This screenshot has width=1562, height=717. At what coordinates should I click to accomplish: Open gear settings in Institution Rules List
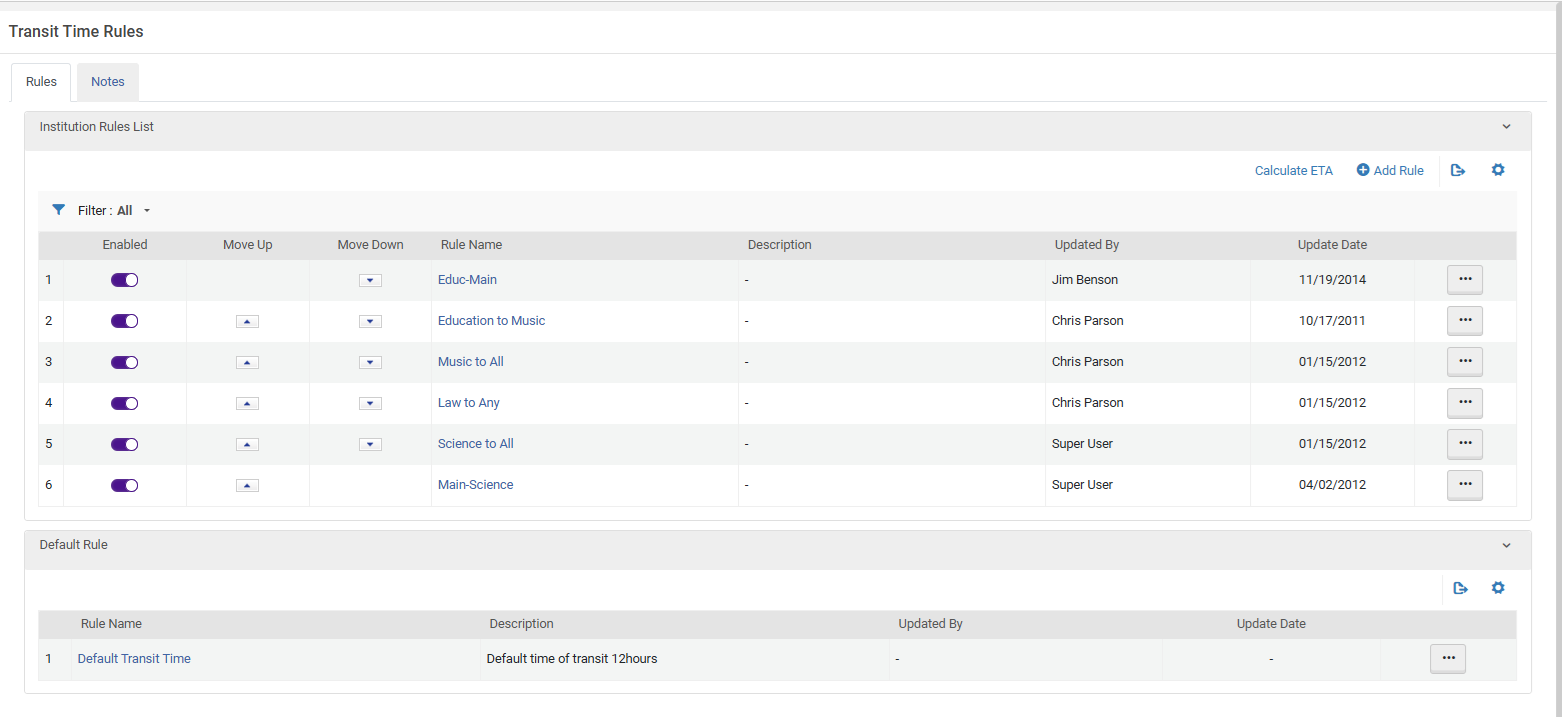[x=1497, y=171]
